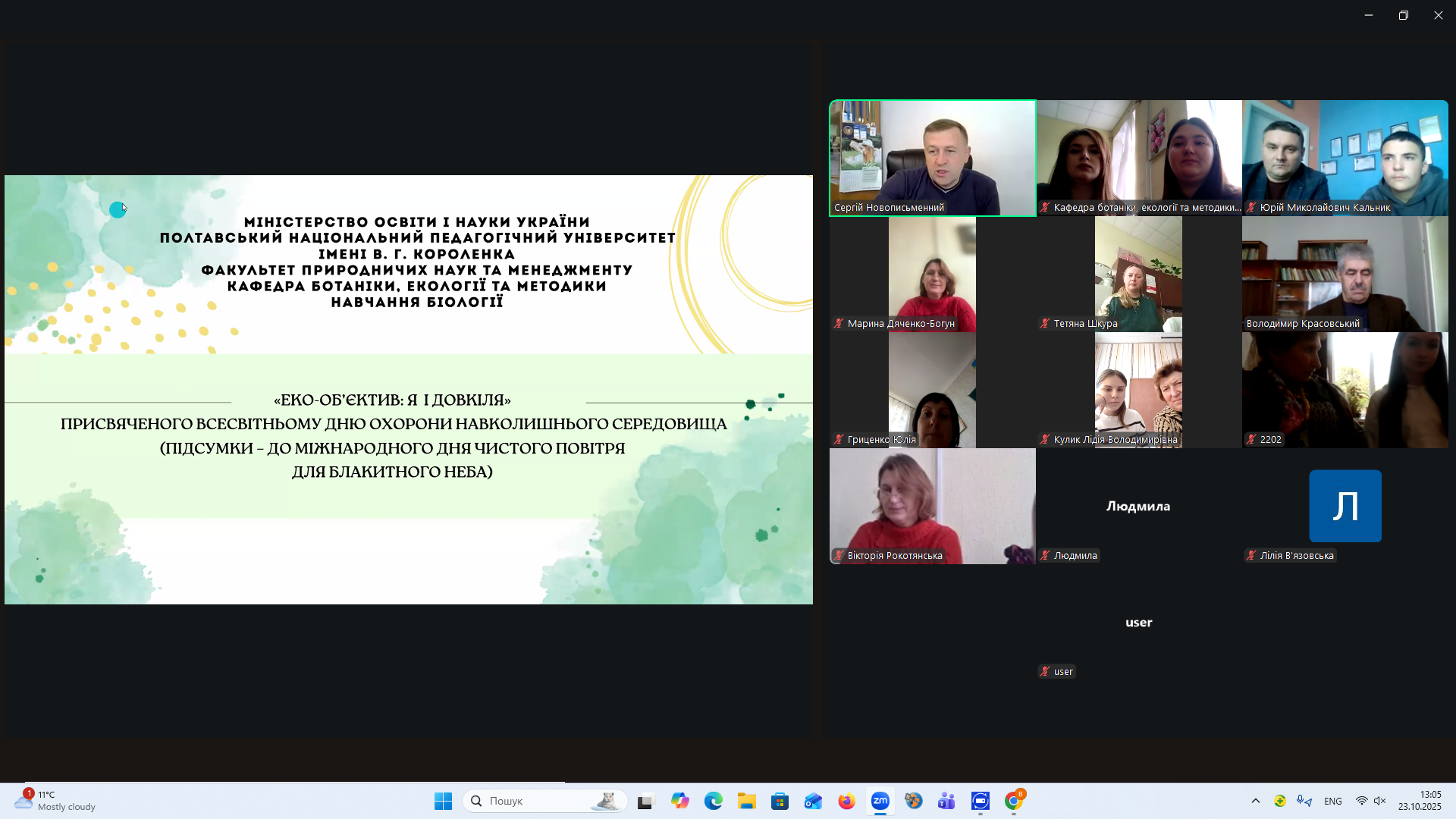Open Microsoft Teams taskbar icon
This screenshot has width=1456, height=819.
pos(946,801)
